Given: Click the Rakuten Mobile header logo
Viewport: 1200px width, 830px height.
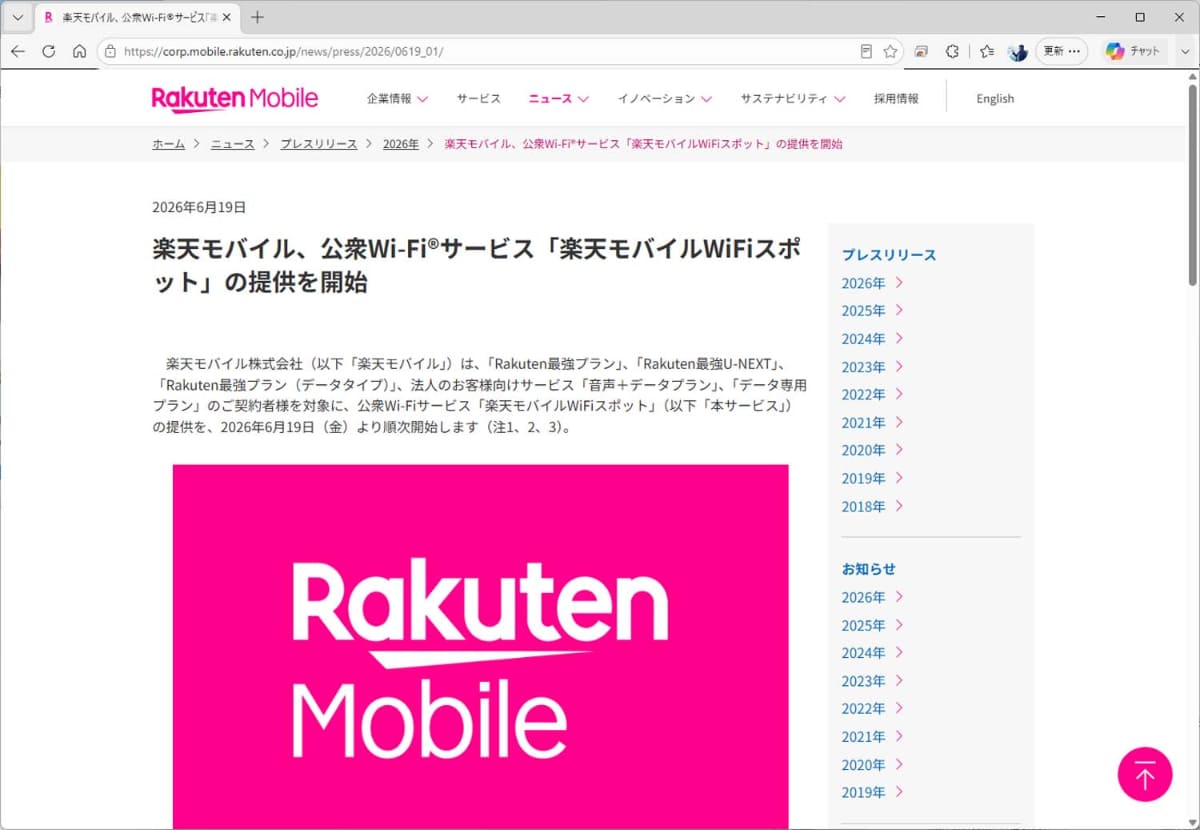Looking at the screenshot, I should [235, 98].
